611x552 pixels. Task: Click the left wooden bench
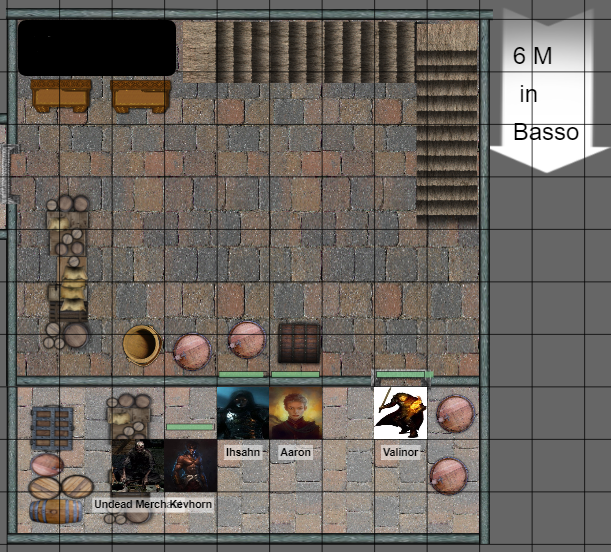[x=61, y=96]
